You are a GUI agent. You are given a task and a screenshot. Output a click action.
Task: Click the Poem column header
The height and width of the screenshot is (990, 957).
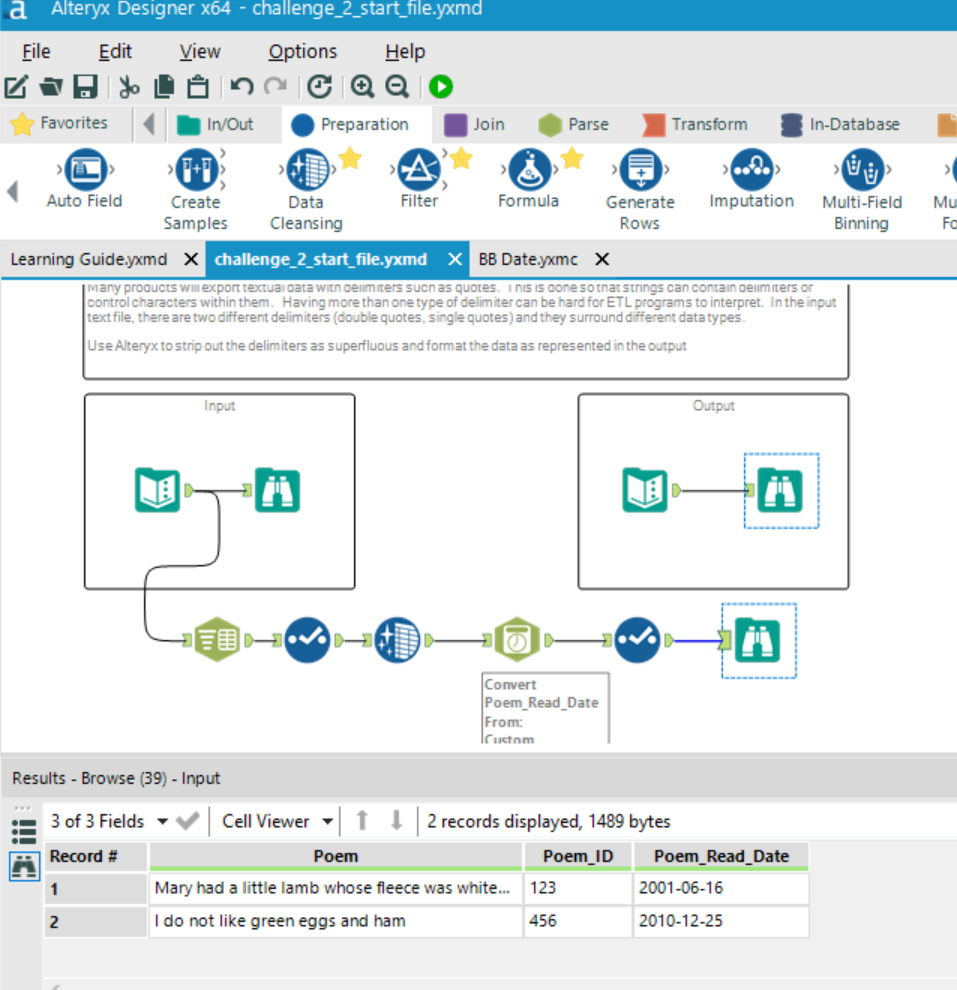pos(336,856)
